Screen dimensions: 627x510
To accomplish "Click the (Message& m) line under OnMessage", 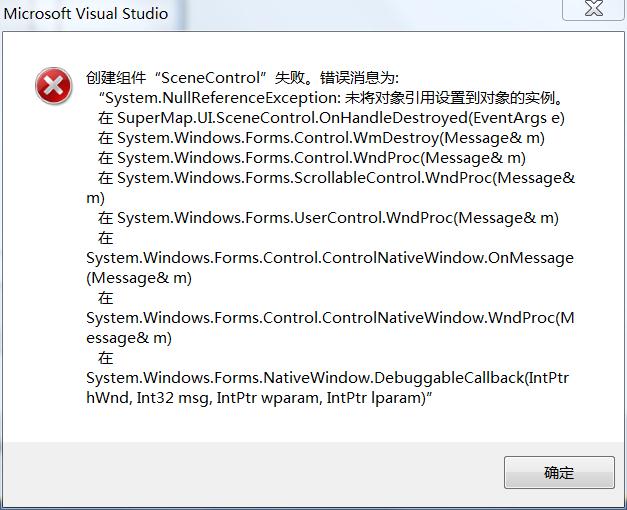I will pyautogui.click(x=139, y=278).
